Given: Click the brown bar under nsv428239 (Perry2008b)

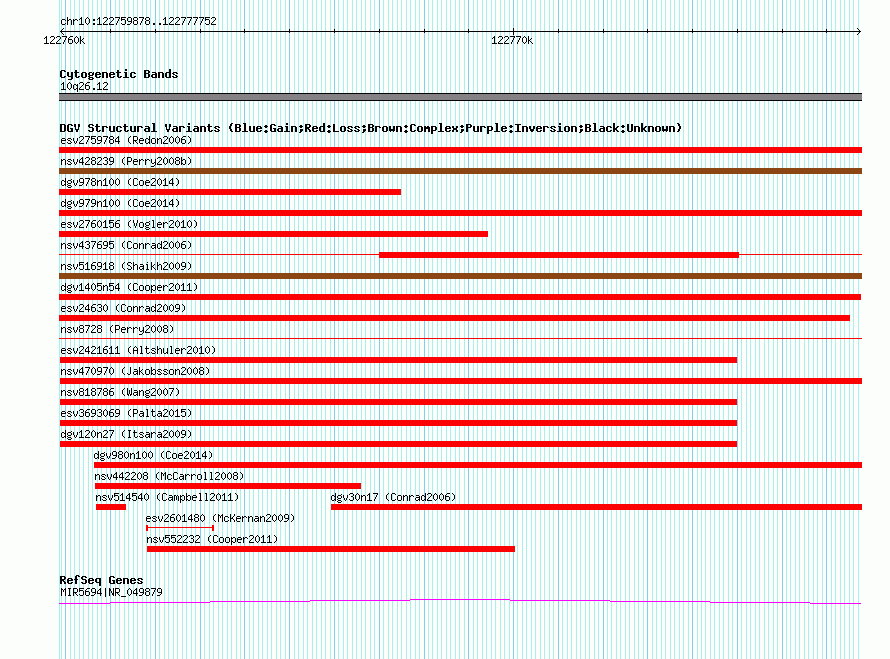Looking at the screenshot, I should tap(460, 171).
